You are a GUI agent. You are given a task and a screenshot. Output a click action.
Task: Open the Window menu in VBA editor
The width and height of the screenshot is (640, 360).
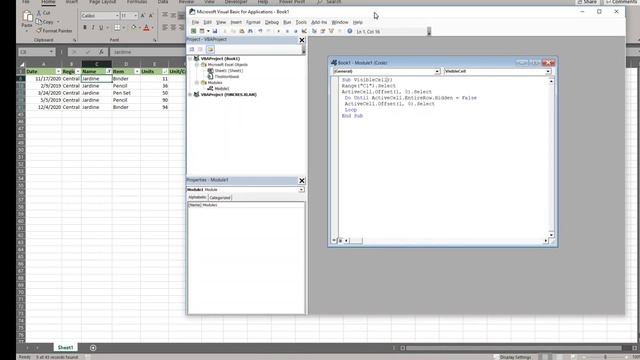[340, 22]
